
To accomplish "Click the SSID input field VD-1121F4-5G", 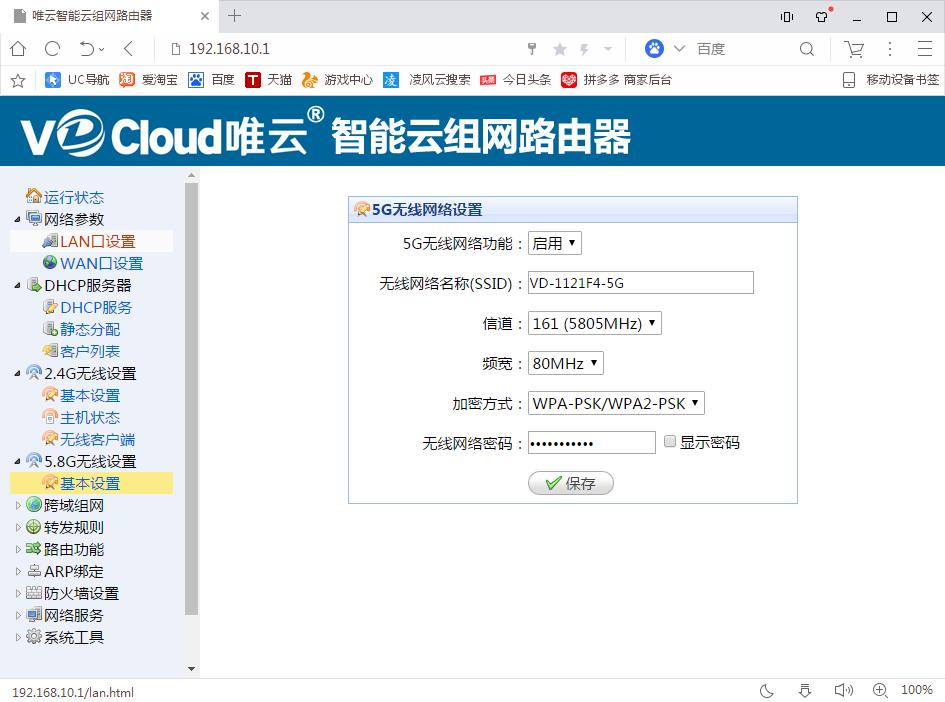I will (x=640, y=282).
